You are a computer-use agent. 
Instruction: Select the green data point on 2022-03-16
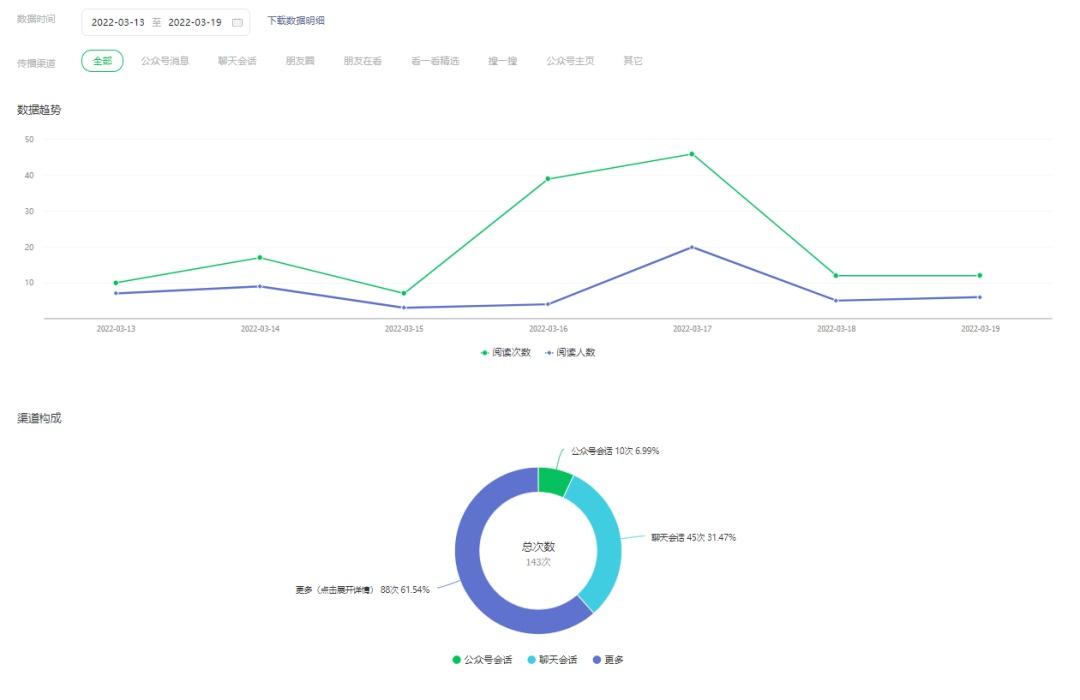[x=548, y=179]
